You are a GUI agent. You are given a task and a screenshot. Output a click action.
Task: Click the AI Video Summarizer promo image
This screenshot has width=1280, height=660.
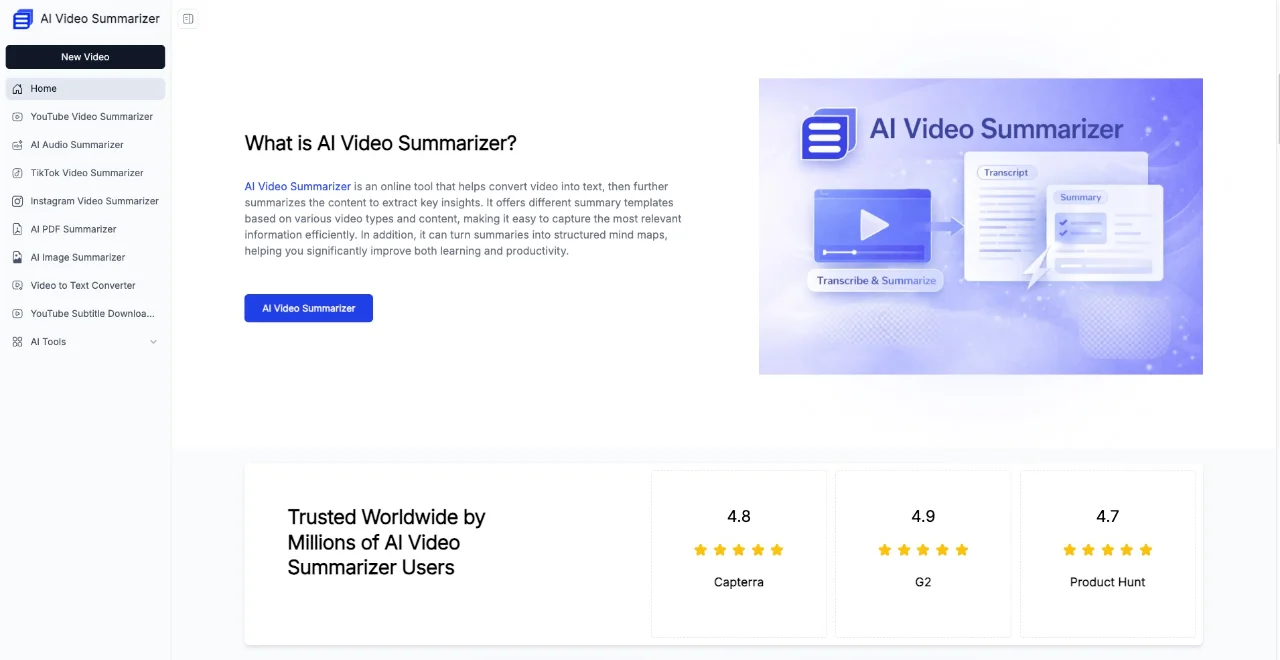[980, 226]
